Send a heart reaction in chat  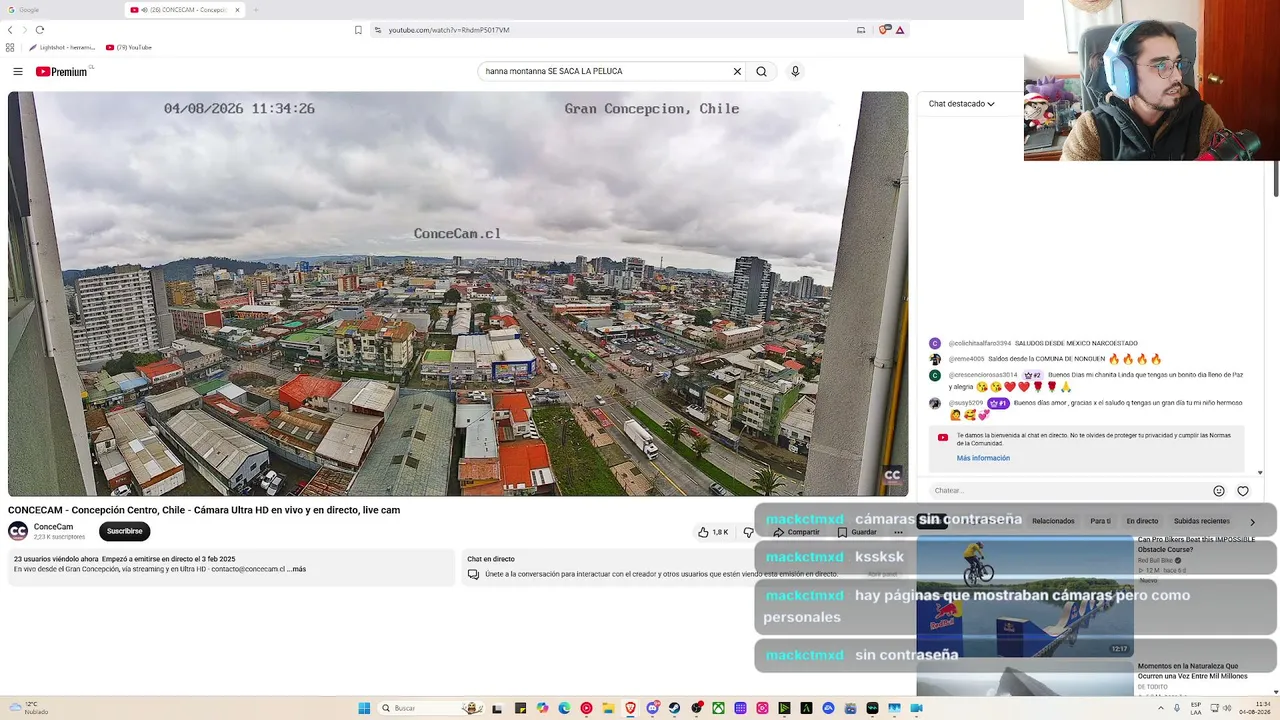click(1243, 491)
